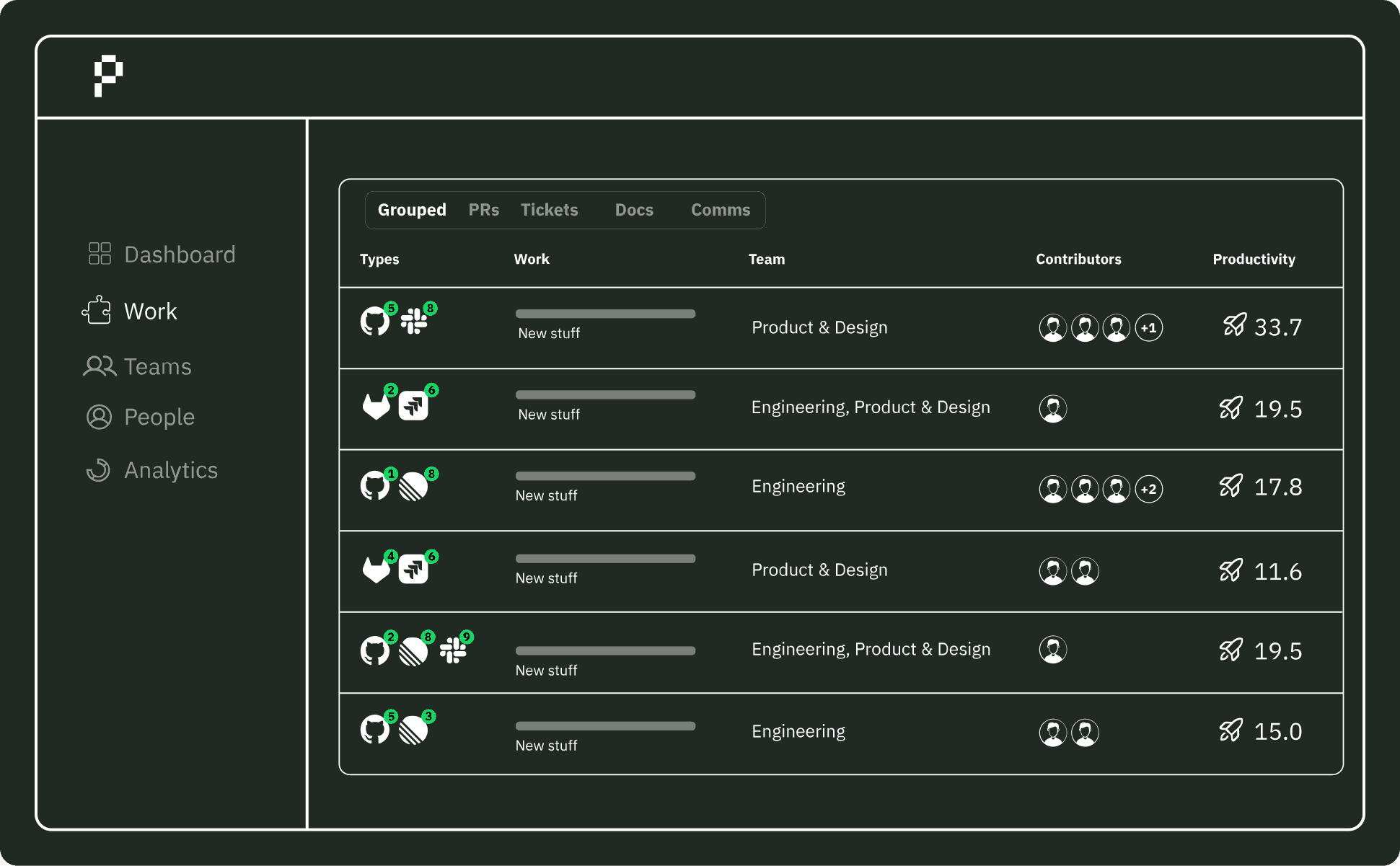Image resolution: width=1400 pixels, height=866 pixels.
Task: Click Jira icon in second row
Action: pyautogui.click(x=413, y=405)
